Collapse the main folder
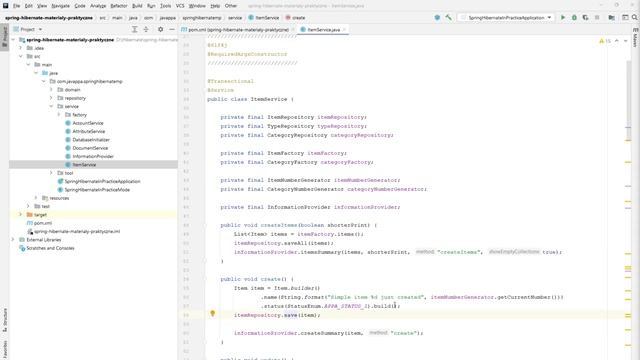 point(28,64)
